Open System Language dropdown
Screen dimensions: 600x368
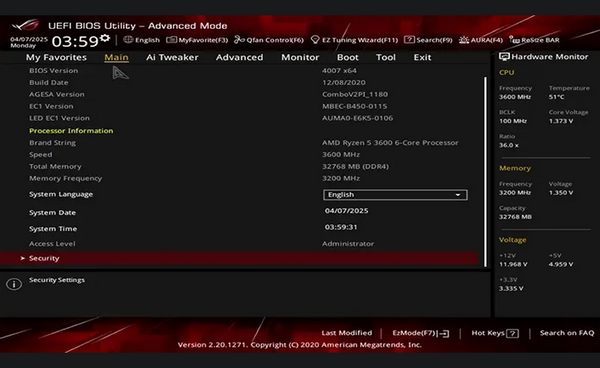point(395,195)
